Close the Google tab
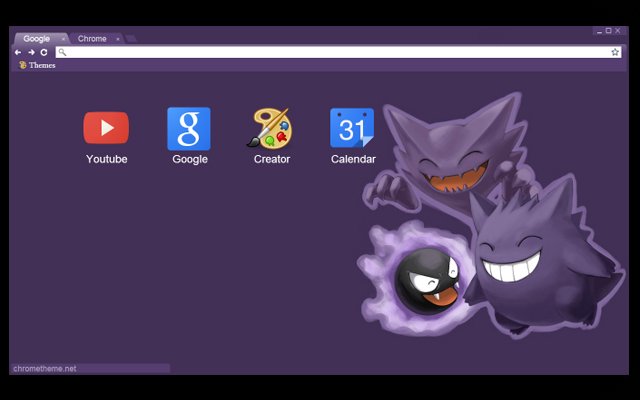Screen dimensions: 640x400 pos(63,39)
